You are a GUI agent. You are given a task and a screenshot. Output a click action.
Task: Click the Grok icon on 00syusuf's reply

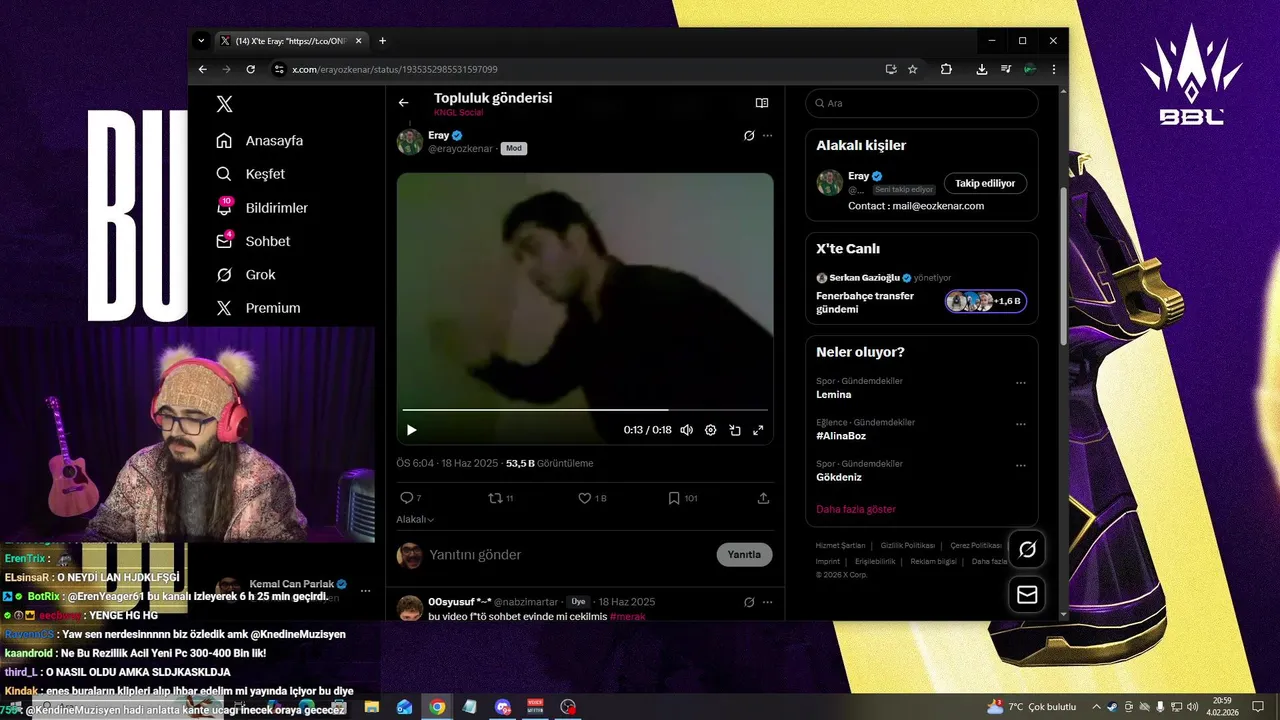click(749, 602)
